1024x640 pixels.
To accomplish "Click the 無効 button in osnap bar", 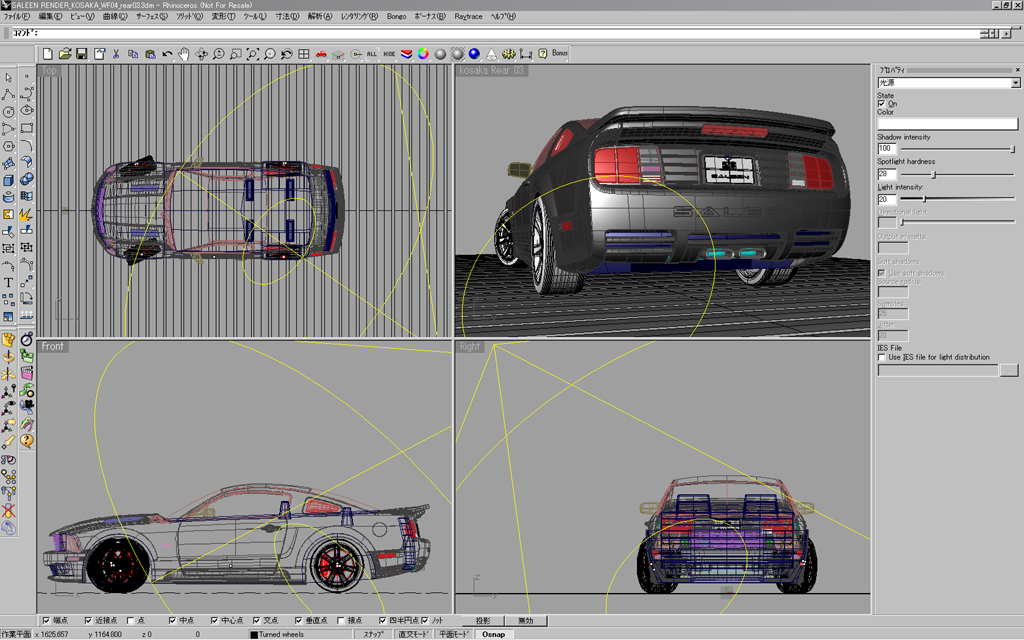I will click(x=526, y=620).
